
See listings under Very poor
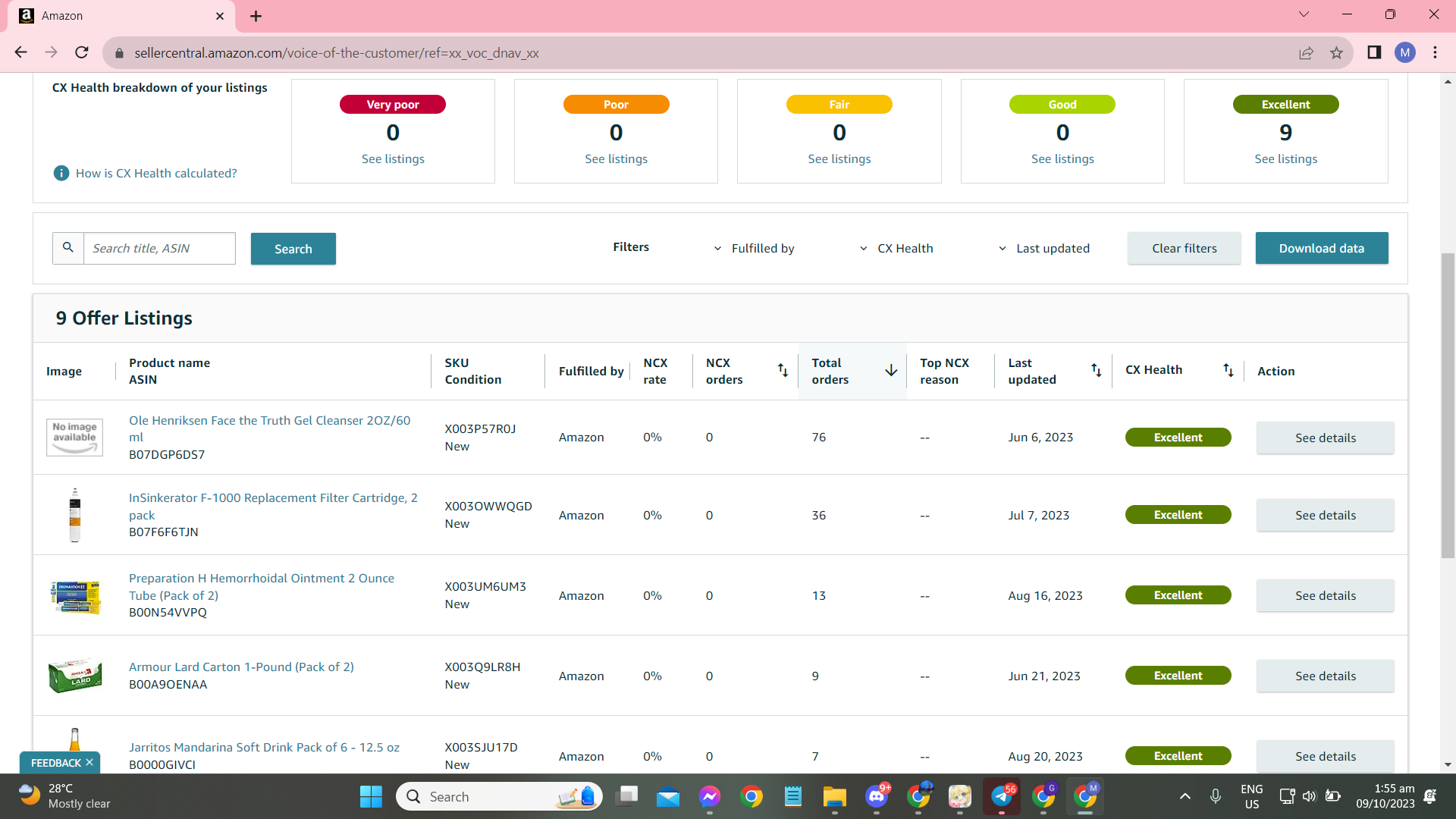[393, 158]
